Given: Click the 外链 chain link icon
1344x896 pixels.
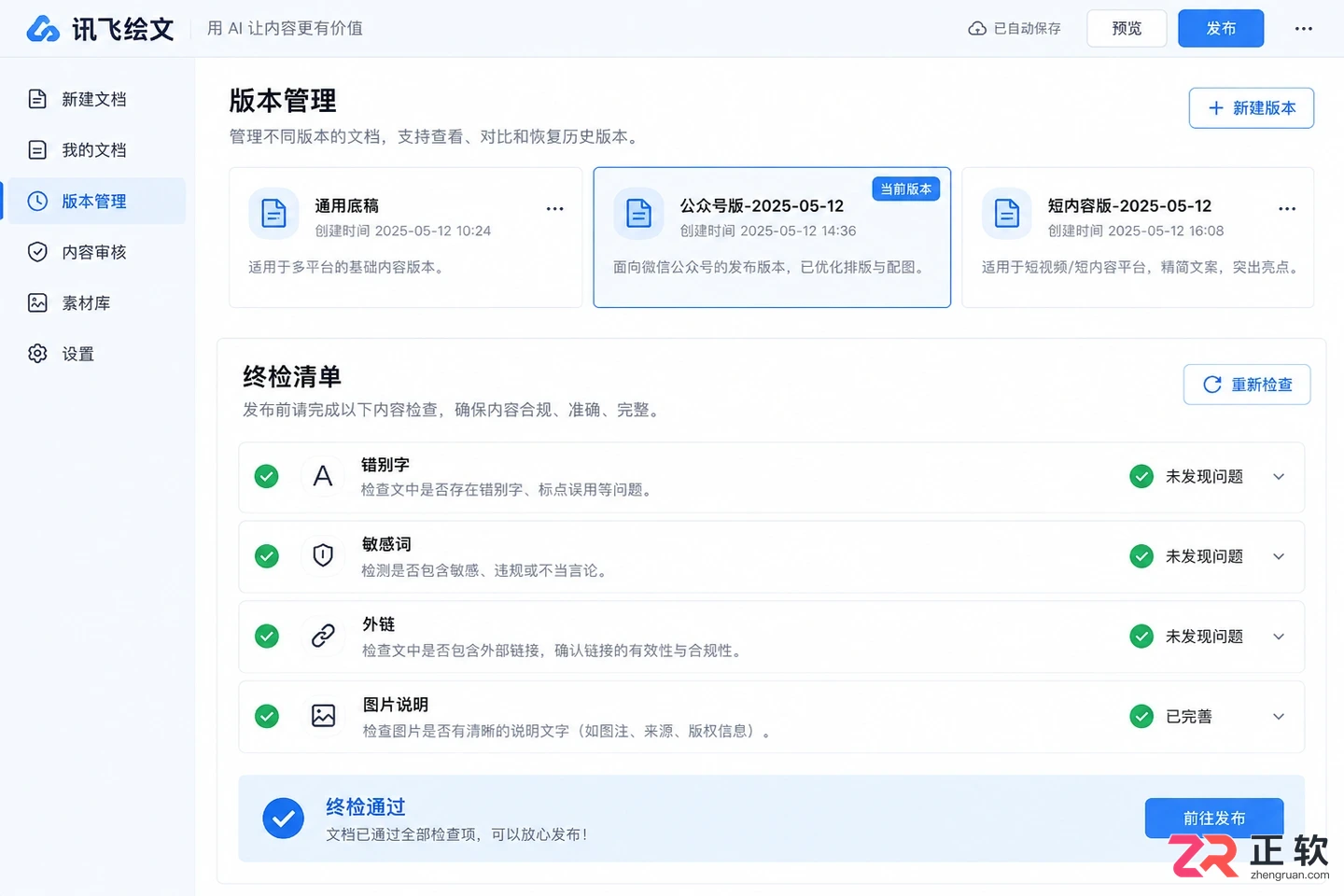Looking at the screenshot, I should coord(323,636).
